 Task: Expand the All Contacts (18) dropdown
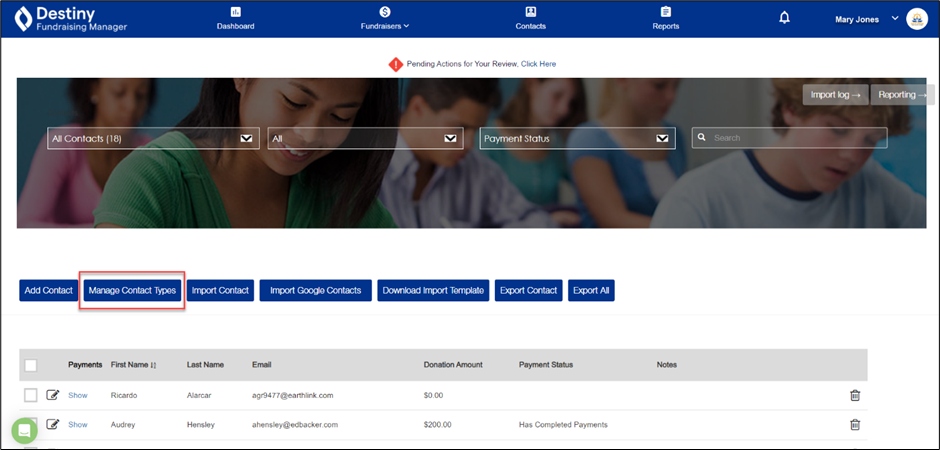point(153,139)
